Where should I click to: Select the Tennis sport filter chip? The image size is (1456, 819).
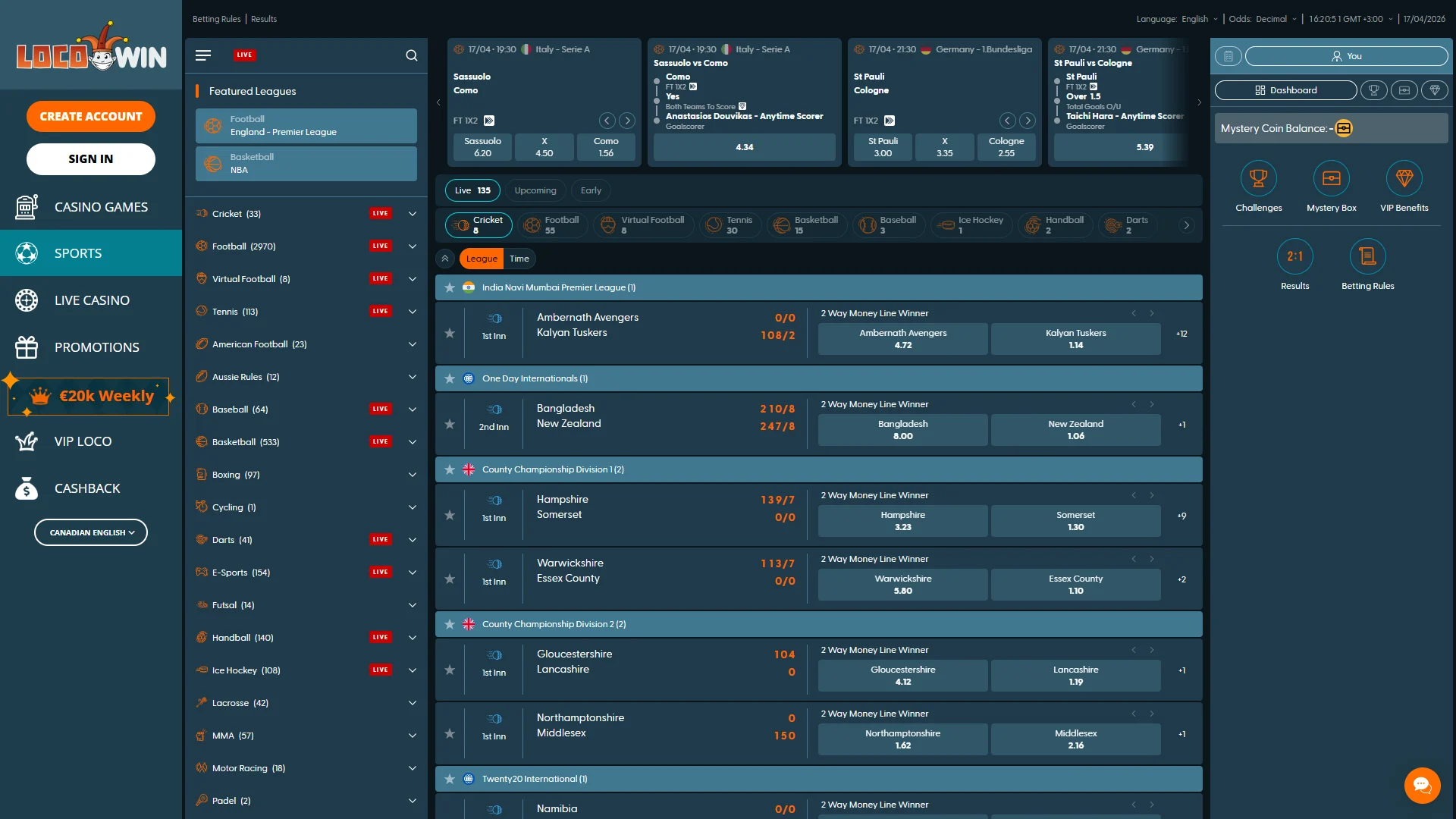point(730,225)
